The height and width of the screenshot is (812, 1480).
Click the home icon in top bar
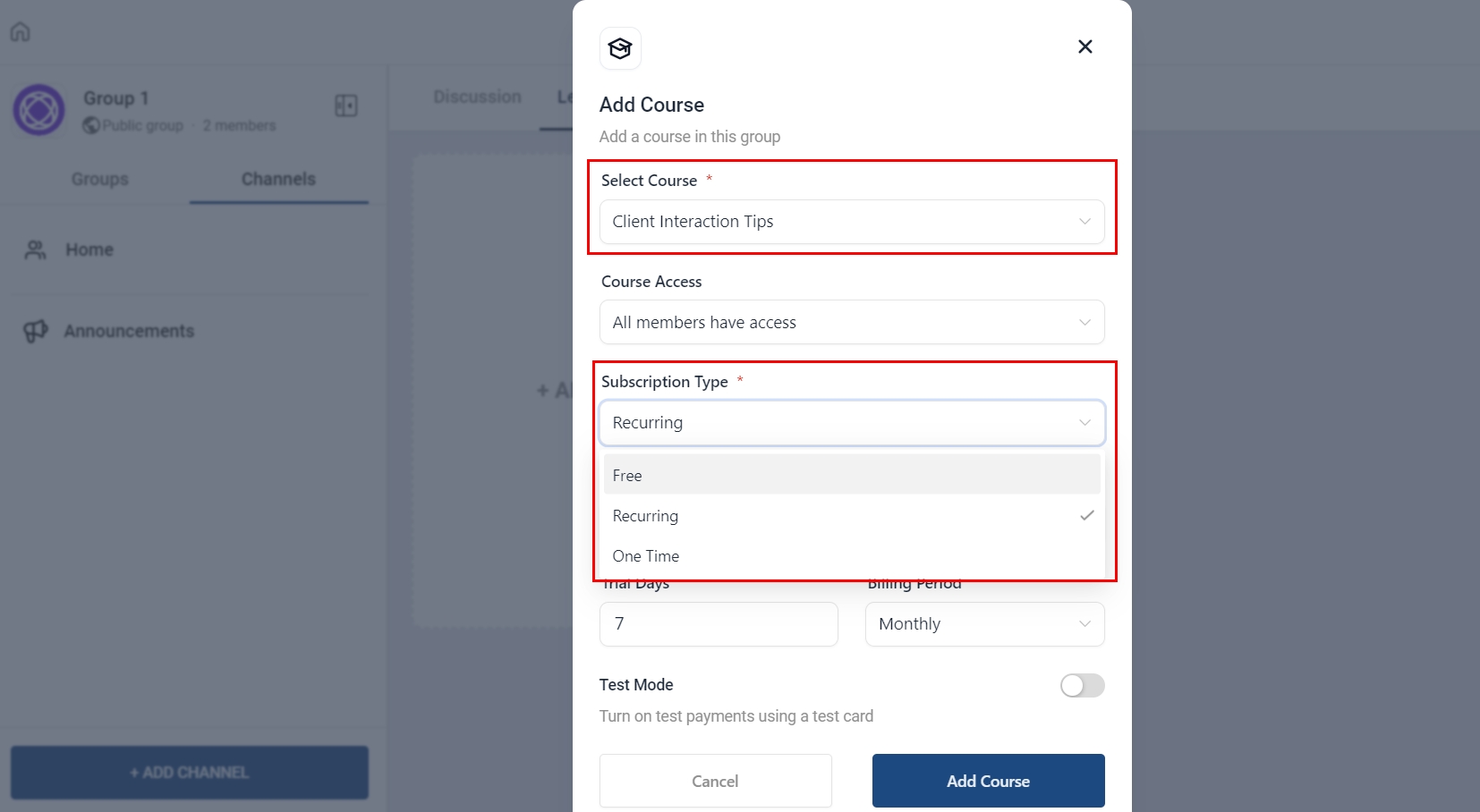20,32
